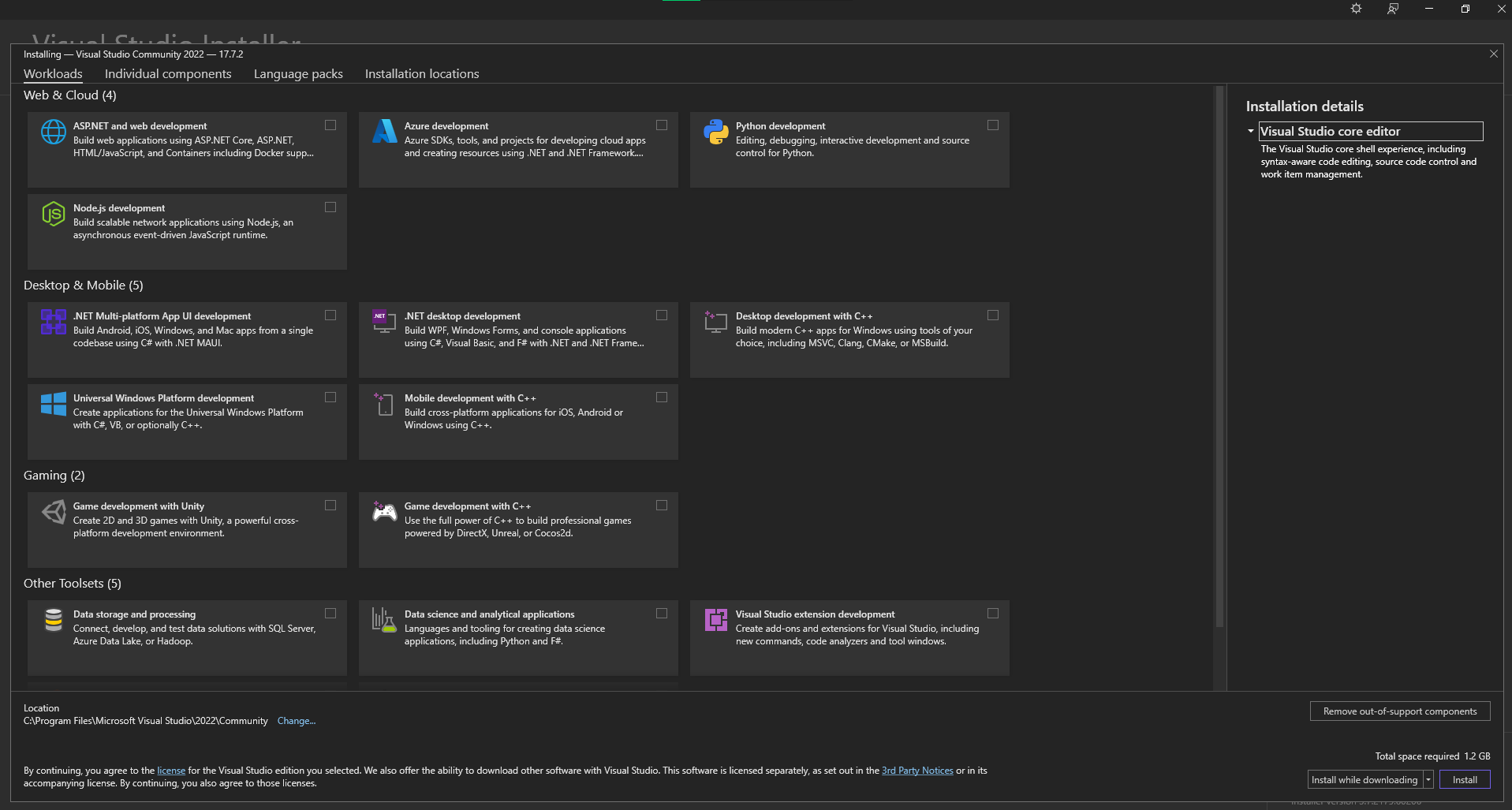This screenshot has height=810, width=1512.
Task: Check Azure development workload
Action: (x=662, y=125)
